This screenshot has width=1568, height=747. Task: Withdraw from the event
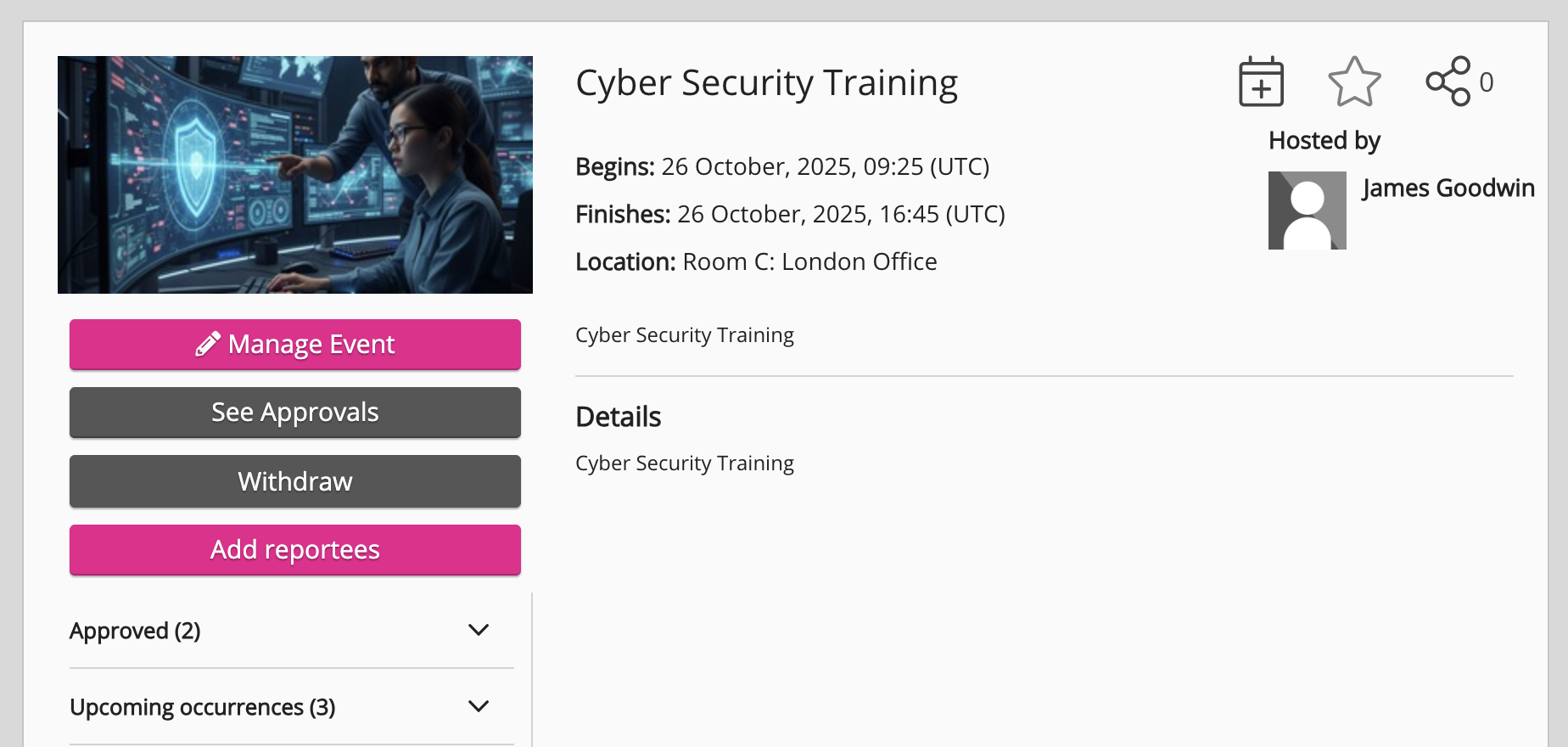(294, 481)
